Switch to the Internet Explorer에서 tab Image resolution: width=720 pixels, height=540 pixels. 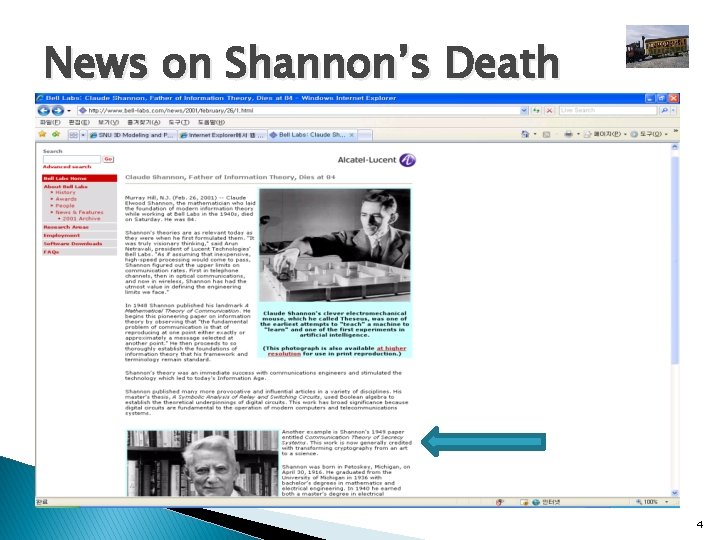coord(222,135)
